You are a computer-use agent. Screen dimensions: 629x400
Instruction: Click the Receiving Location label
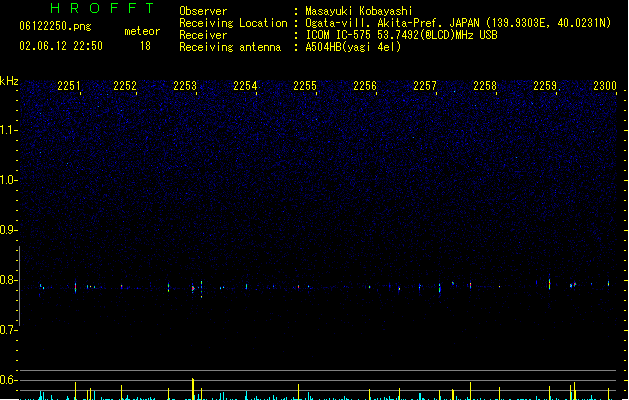click(x=233, y=23)
